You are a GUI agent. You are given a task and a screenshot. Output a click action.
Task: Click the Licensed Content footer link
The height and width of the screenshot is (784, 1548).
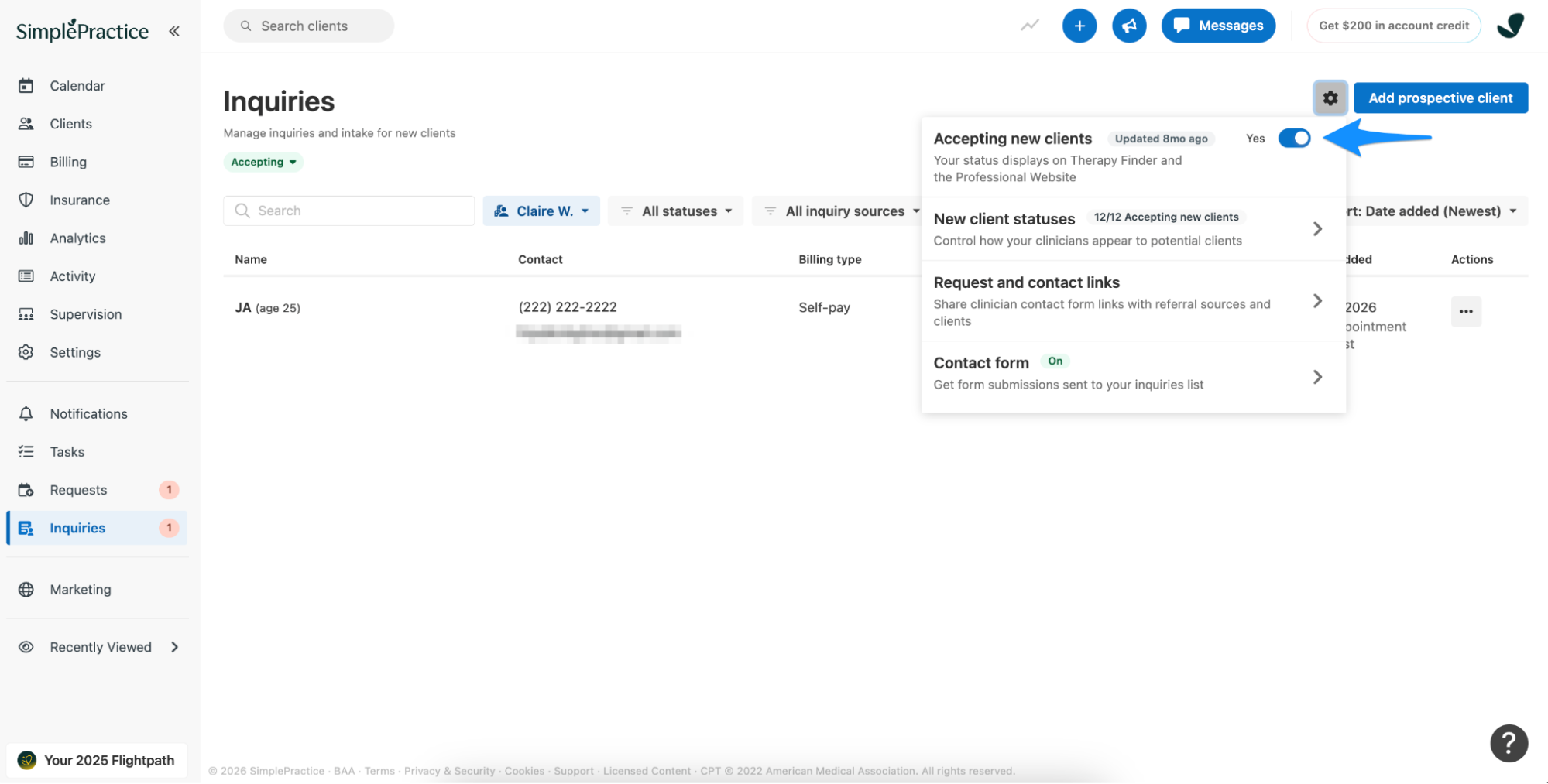click(x=647, y=771)
